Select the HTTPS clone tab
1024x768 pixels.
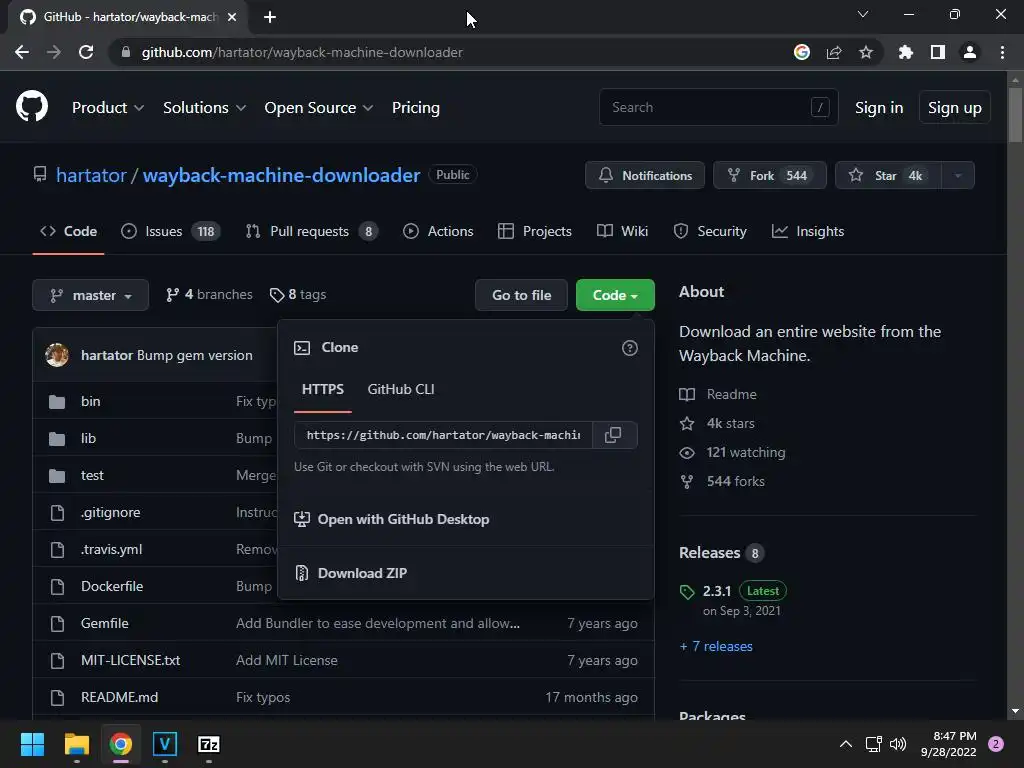[x=323, y=389]
